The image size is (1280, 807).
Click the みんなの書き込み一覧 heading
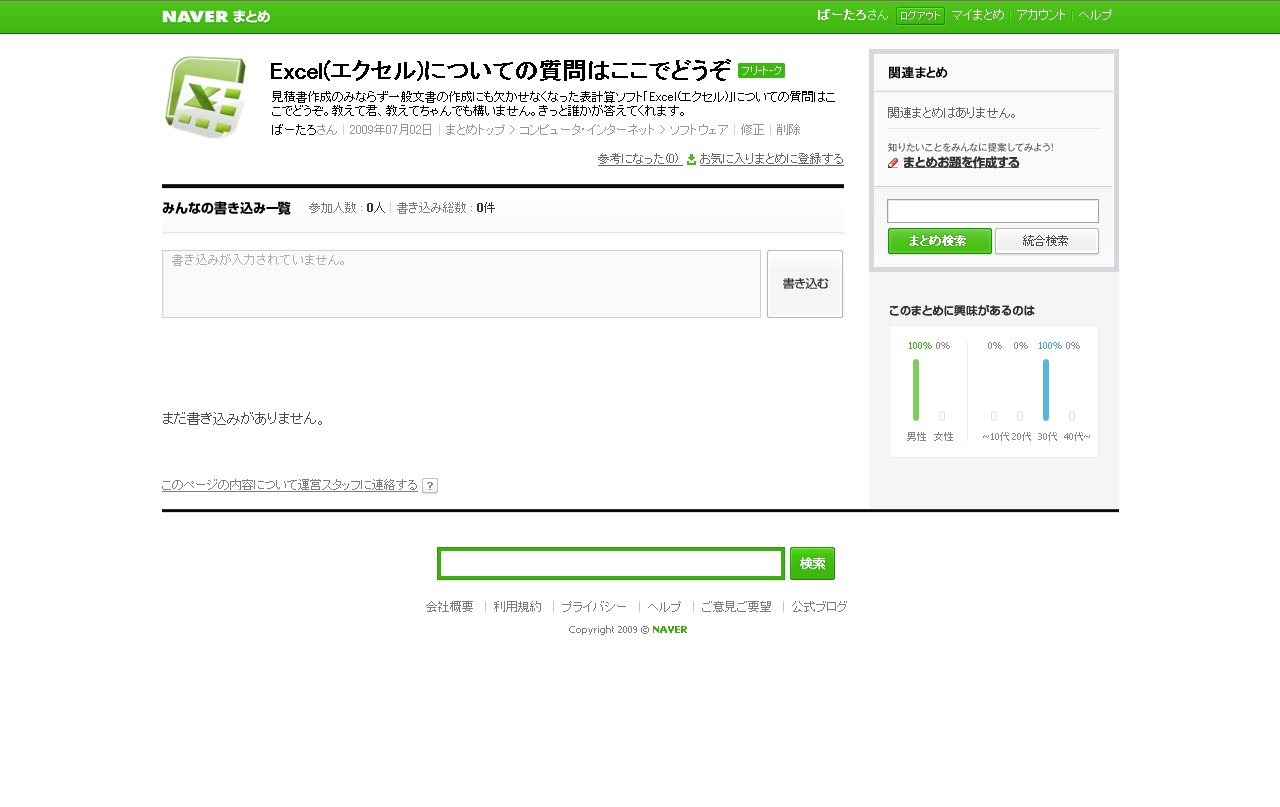point(226,208)
